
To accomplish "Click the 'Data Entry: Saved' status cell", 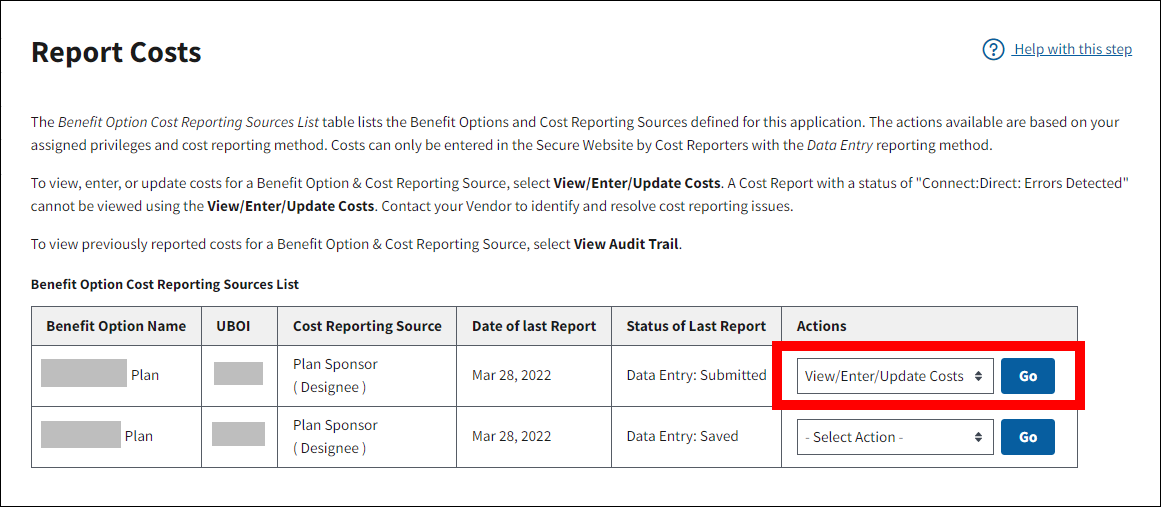I will pyautogui.click(x=682, y=437).
